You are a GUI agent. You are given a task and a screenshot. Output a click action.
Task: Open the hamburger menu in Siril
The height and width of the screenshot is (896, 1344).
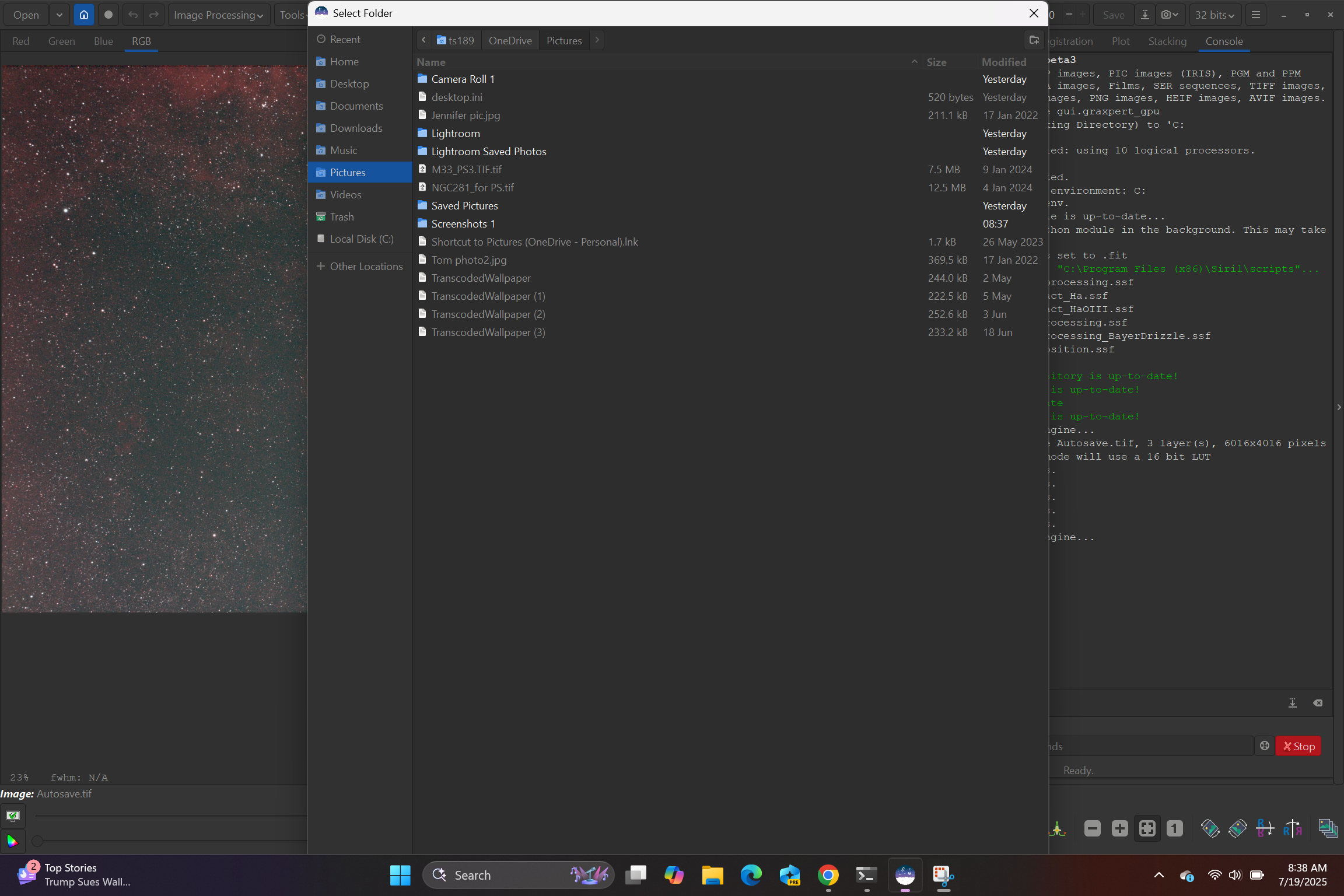click(1256, 15)
